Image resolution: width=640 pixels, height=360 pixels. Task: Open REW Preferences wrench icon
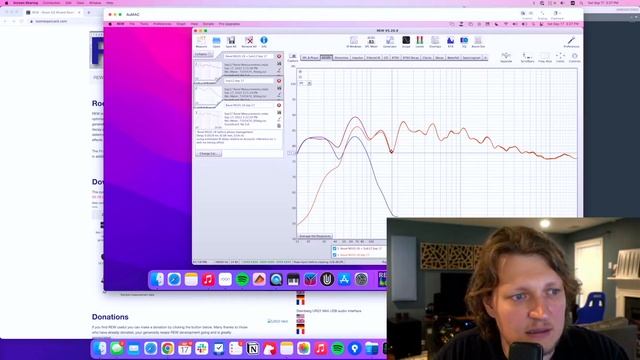pos(571,42)
